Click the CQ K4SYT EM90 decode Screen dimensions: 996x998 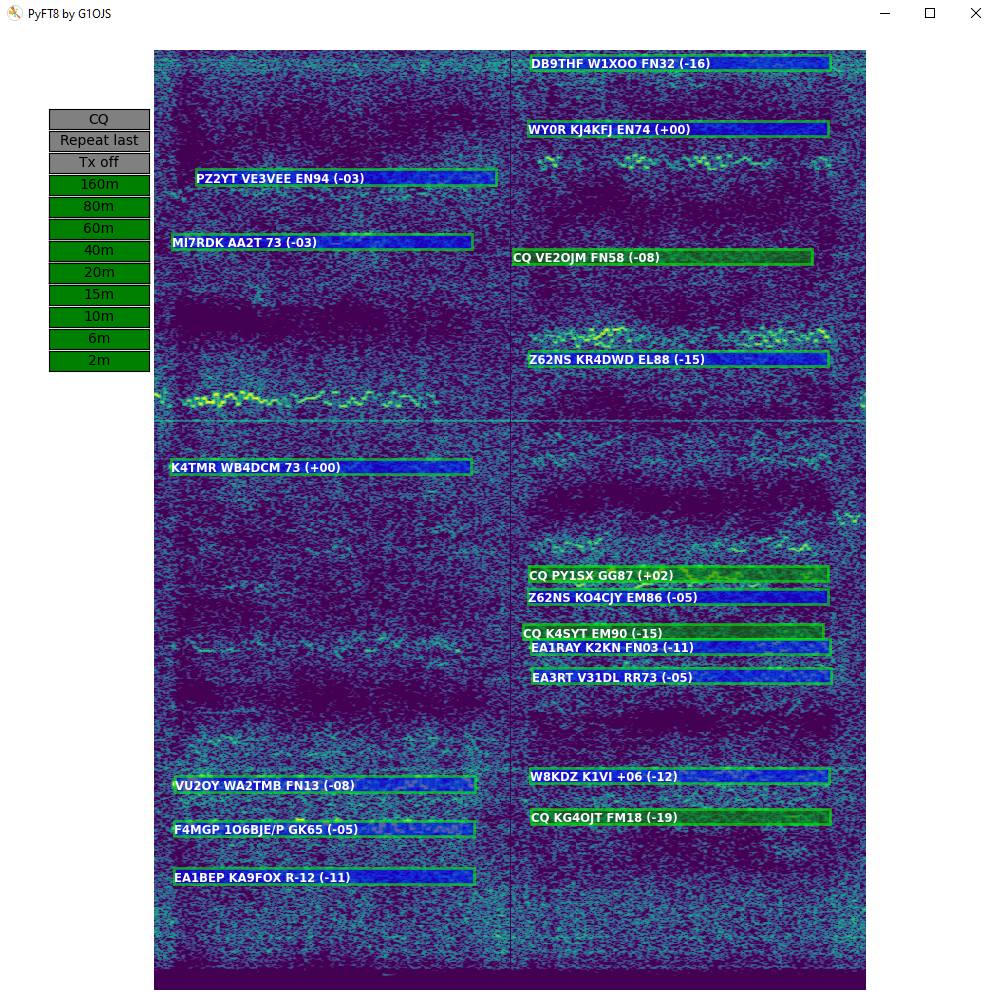pos(672,632)
